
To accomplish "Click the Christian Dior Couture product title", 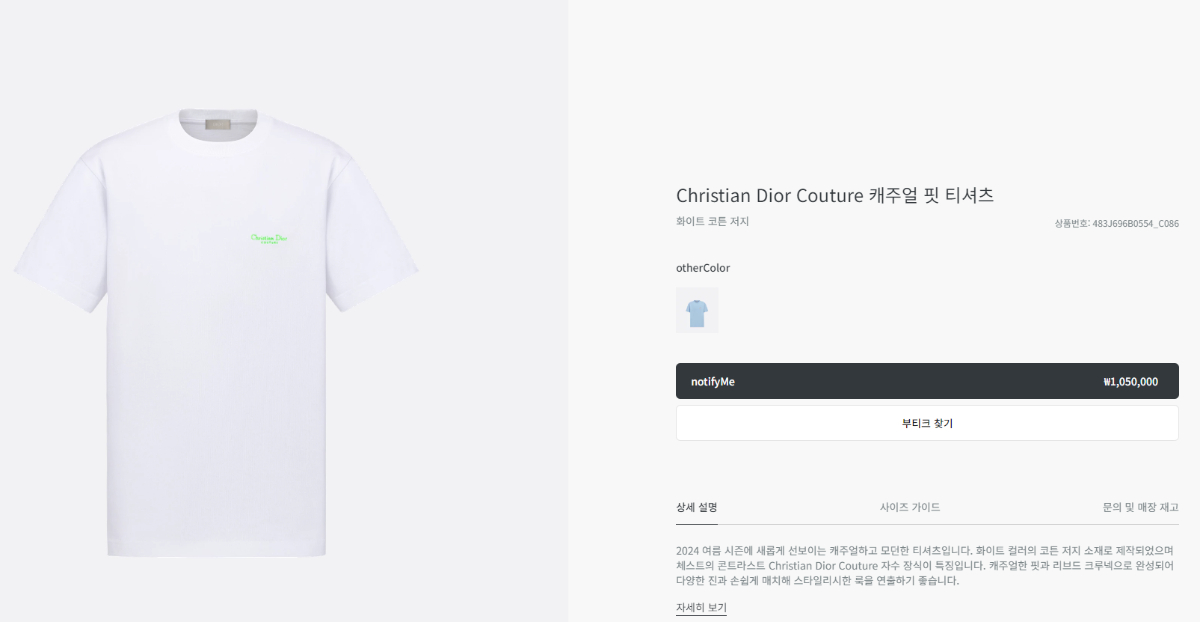I will (x=835, y=195).
